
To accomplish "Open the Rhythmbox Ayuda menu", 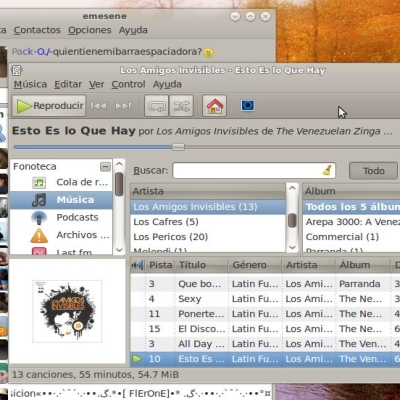I will click(167, 84).
